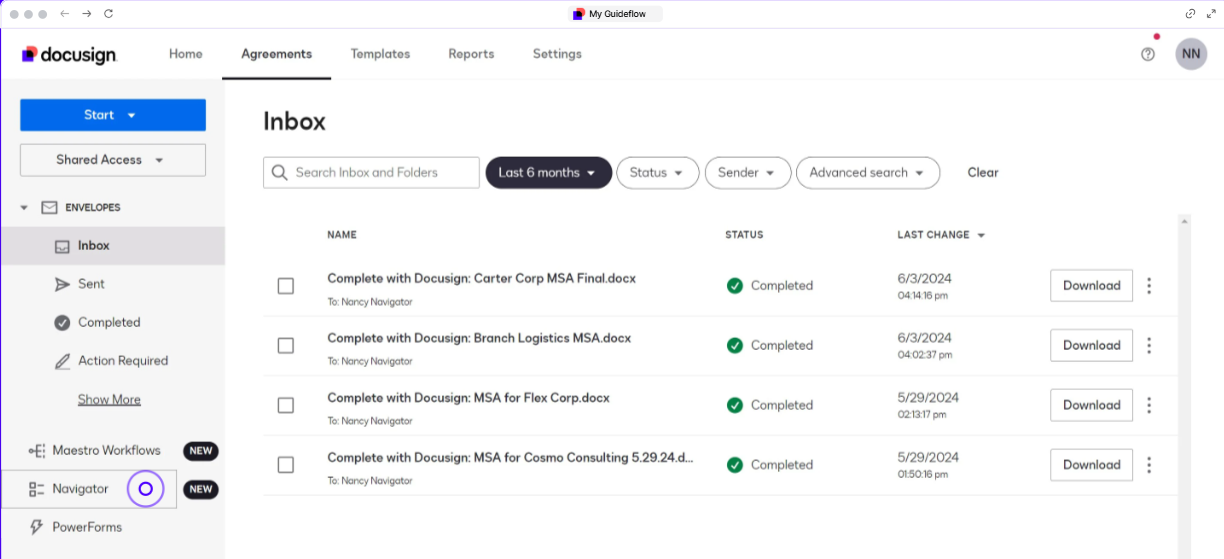Open the Status filter dropdown
Image resolution: width=1224 pixels, height=559 pixels.
tap(657, 173)
